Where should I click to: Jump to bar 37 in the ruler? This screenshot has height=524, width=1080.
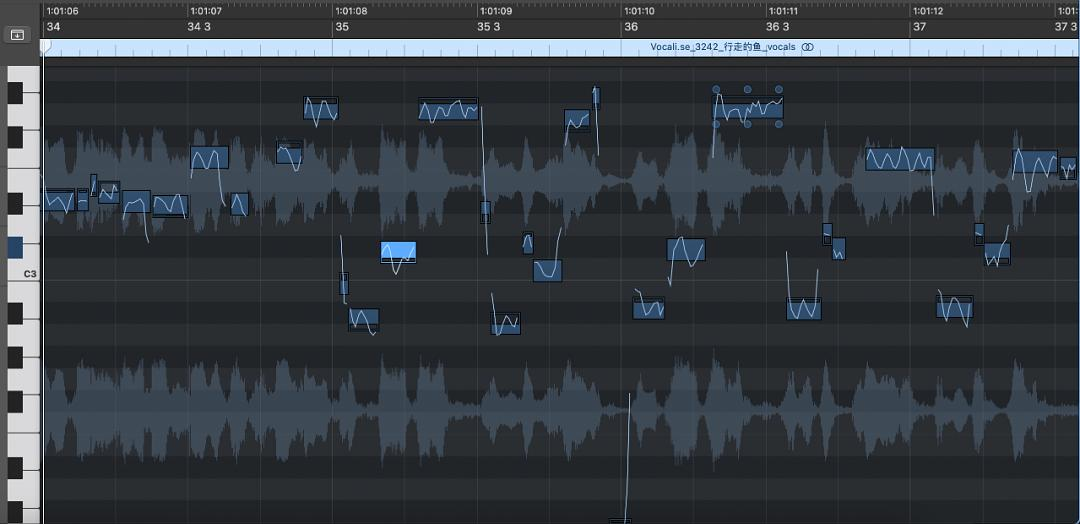(919, 27)
